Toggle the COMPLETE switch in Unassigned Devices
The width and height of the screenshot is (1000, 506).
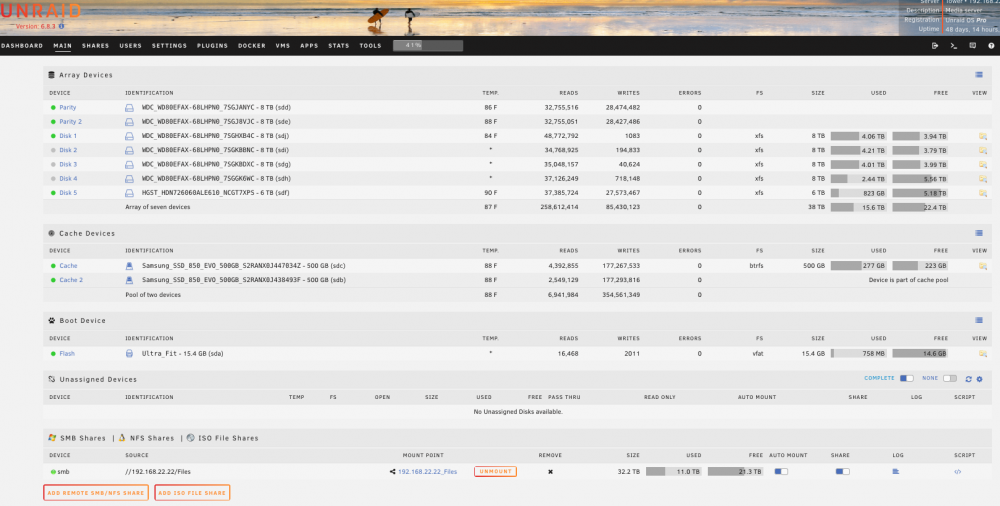(906, 378)
